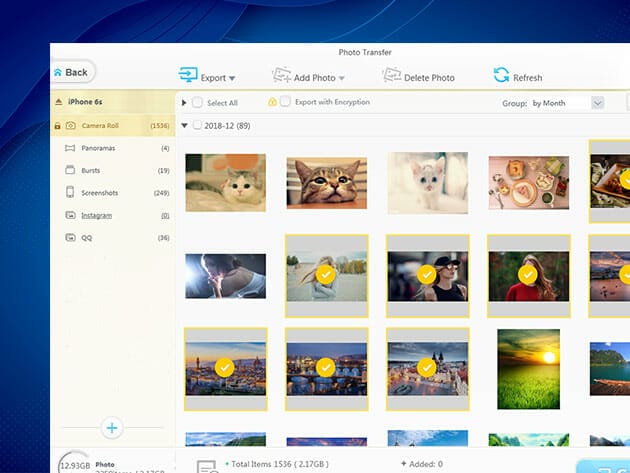Image resolution: width=630 pixels, height=473 pixels.
Task: Click the Delete Photo icon
Action: pyautogui.click(x=388, y=76)
